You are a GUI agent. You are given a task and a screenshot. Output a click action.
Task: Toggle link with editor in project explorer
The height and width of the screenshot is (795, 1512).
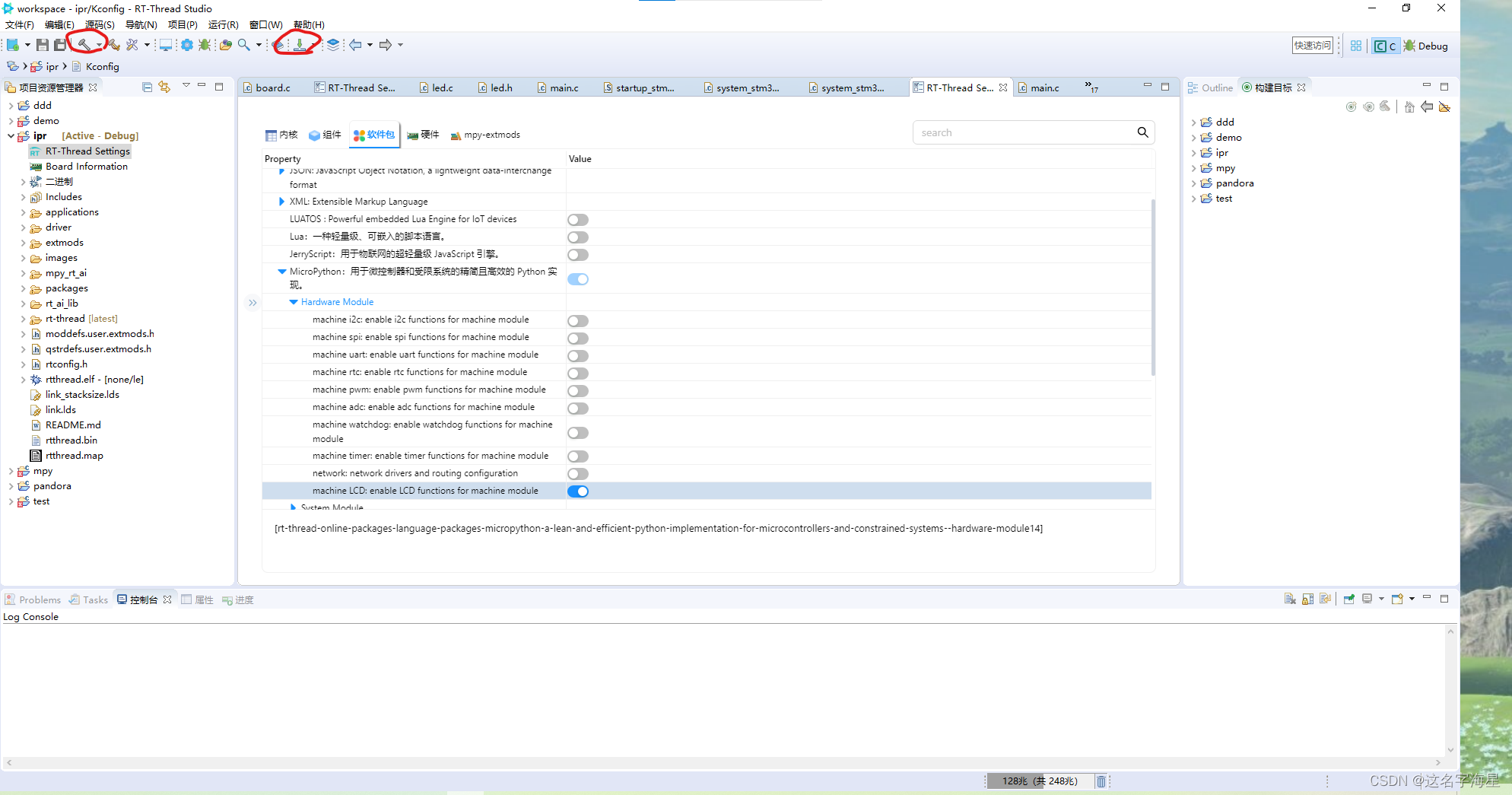pos(164,87)
